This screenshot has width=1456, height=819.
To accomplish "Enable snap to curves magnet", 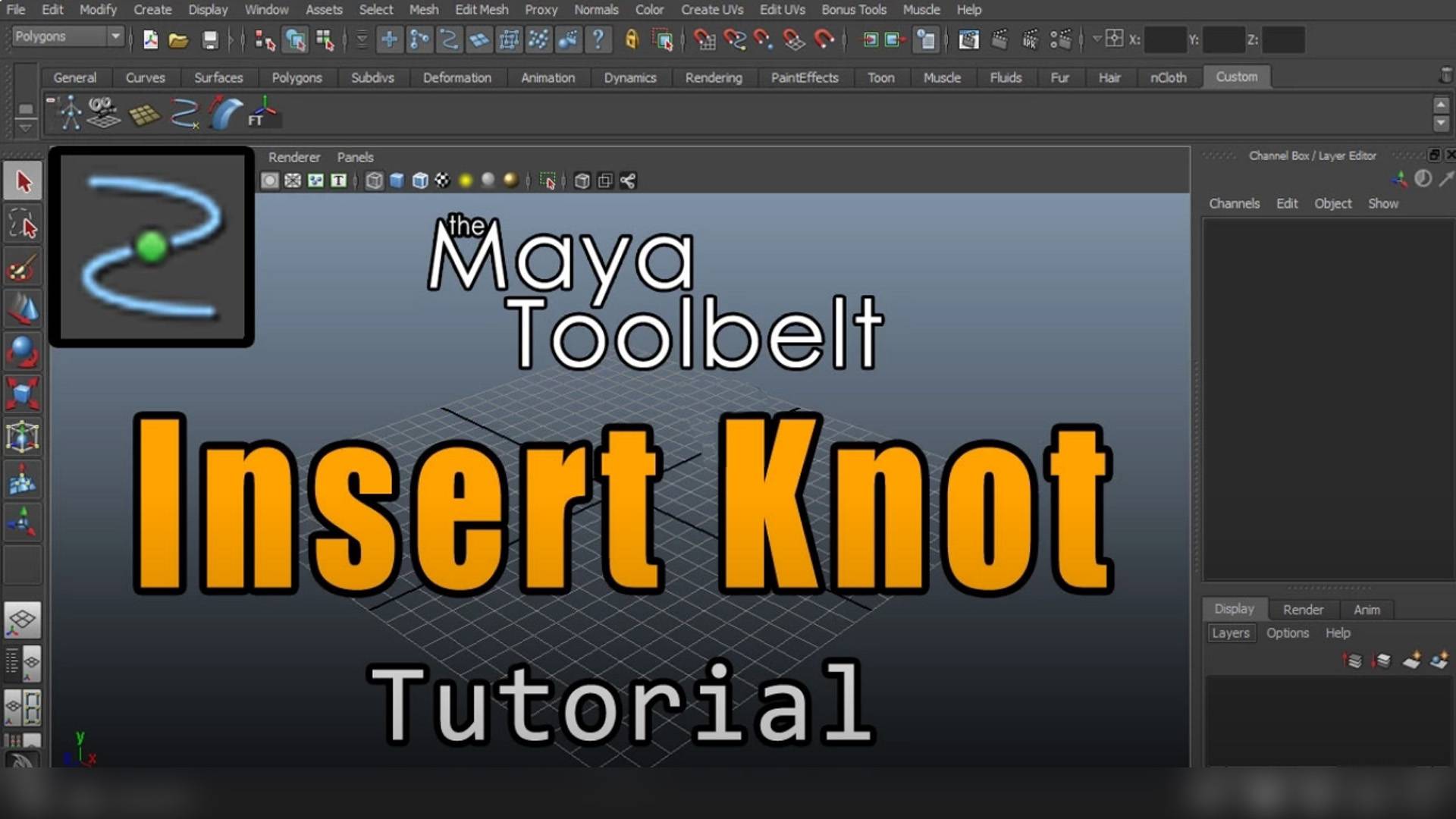I will pos(734,39).
